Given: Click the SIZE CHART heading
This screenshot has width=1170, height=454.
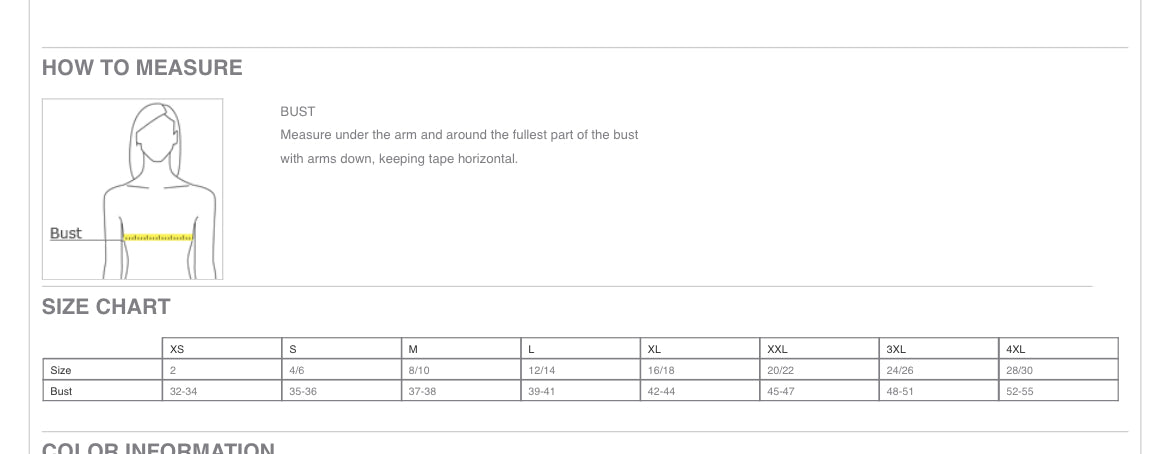Looking at the screenshot, I should coord(106,307).
